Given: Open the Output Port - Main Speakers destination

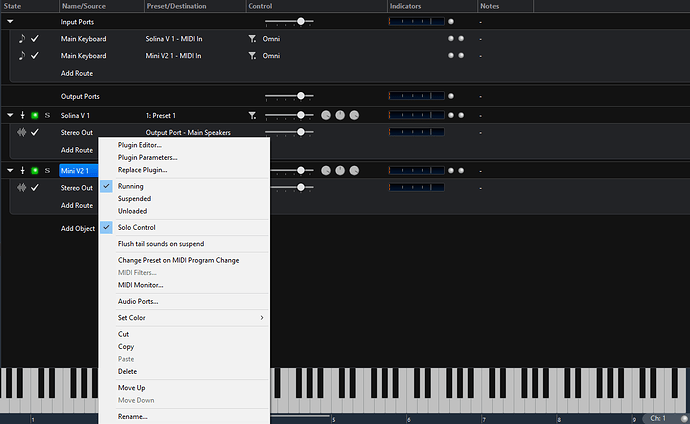Looking at the screenshot, I should click(x=188, y=132).
